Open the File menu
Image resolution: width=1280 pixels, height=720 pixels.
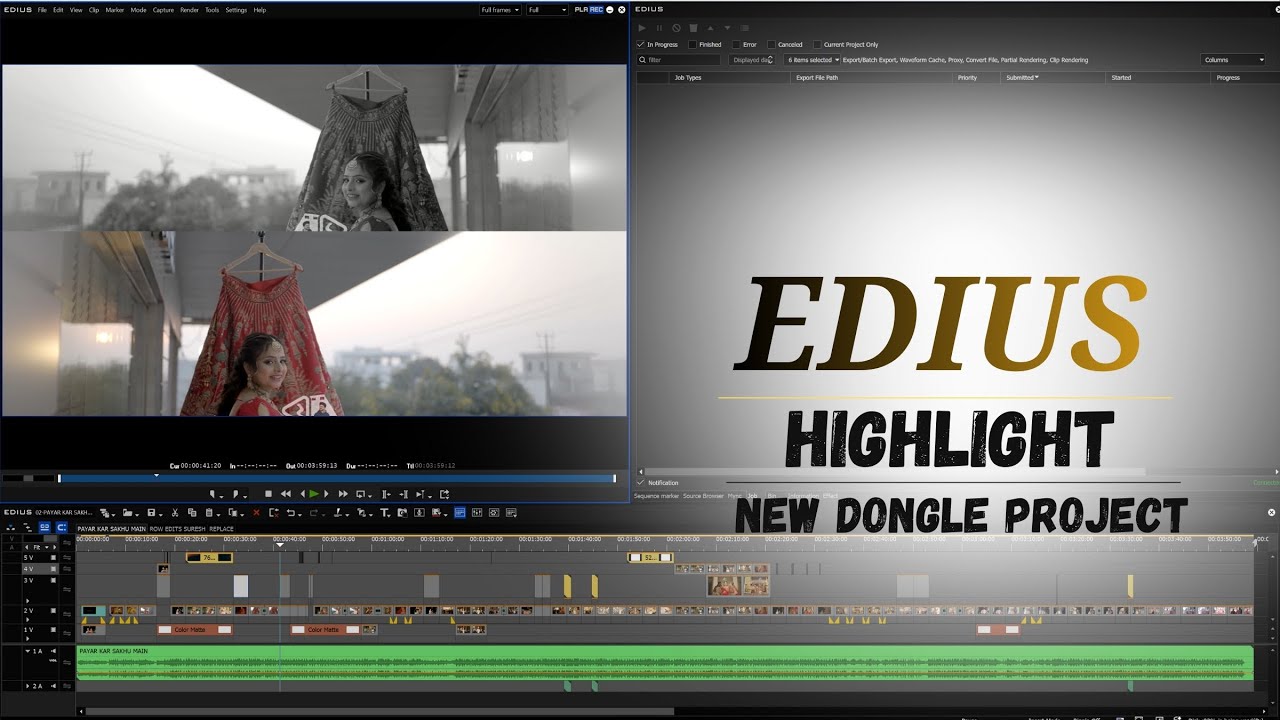pos(42,10)
